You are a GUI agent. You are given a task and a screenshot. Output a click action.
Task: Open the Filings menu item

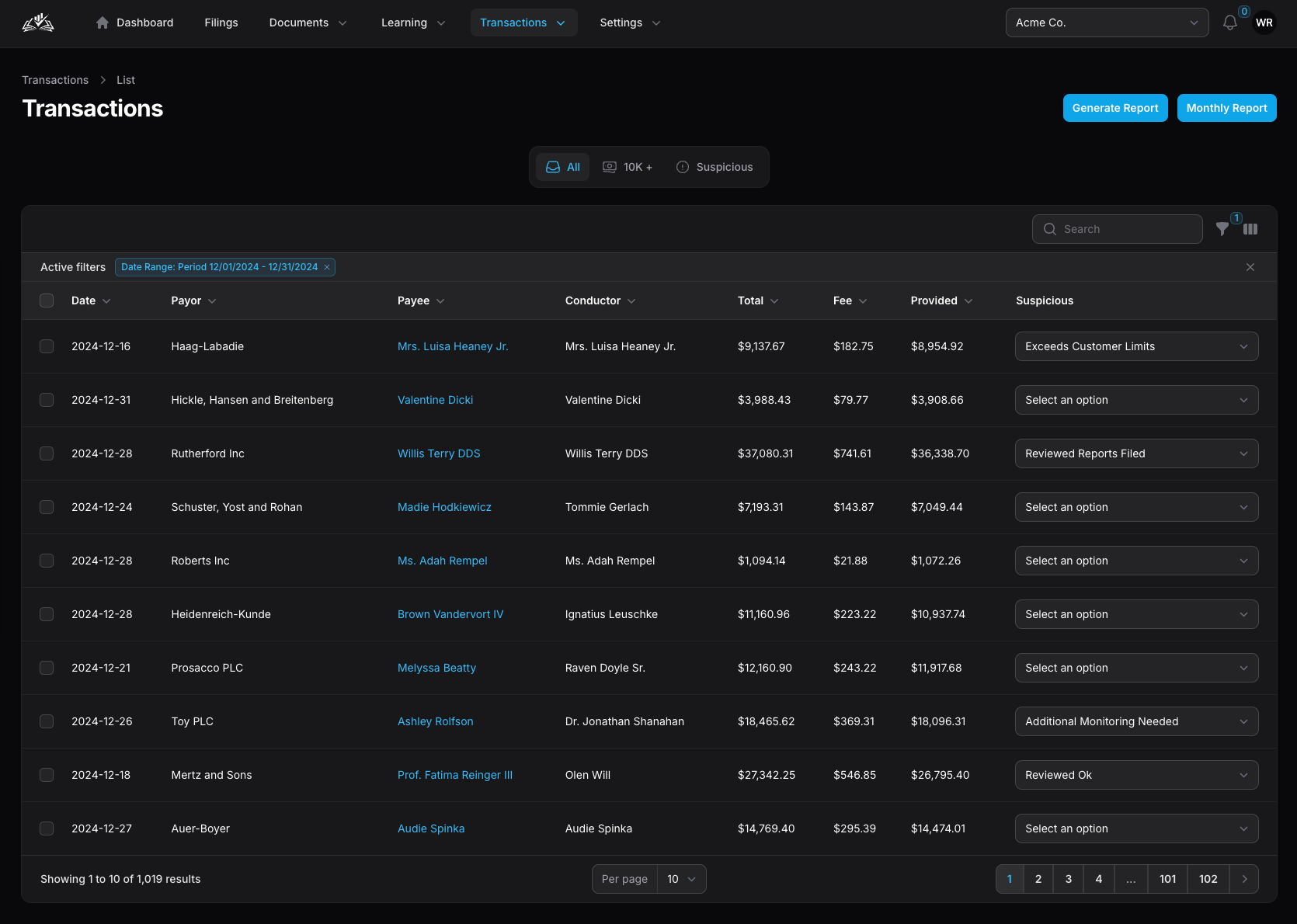coord(221,23)
